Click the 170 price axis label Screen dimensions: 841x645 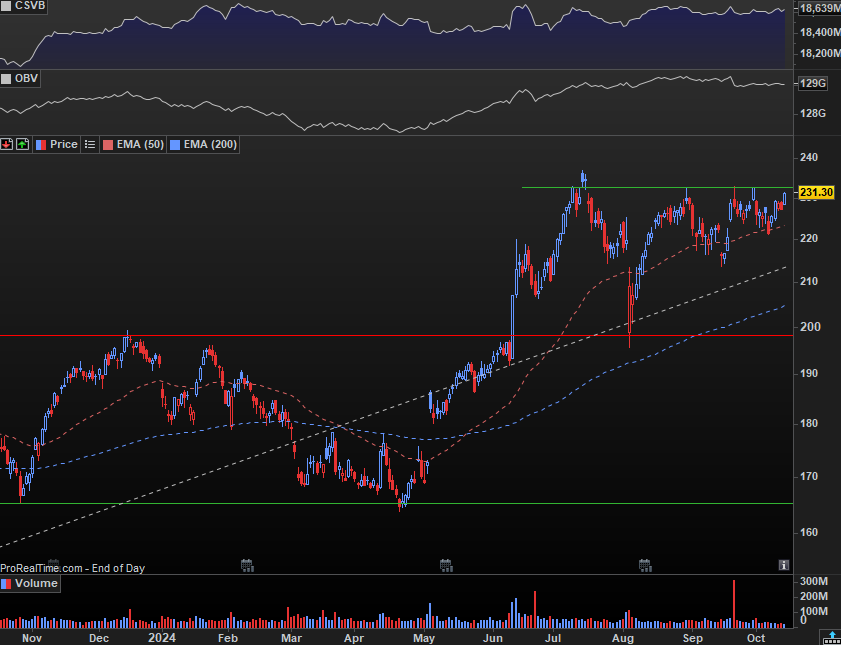[809, 476]
